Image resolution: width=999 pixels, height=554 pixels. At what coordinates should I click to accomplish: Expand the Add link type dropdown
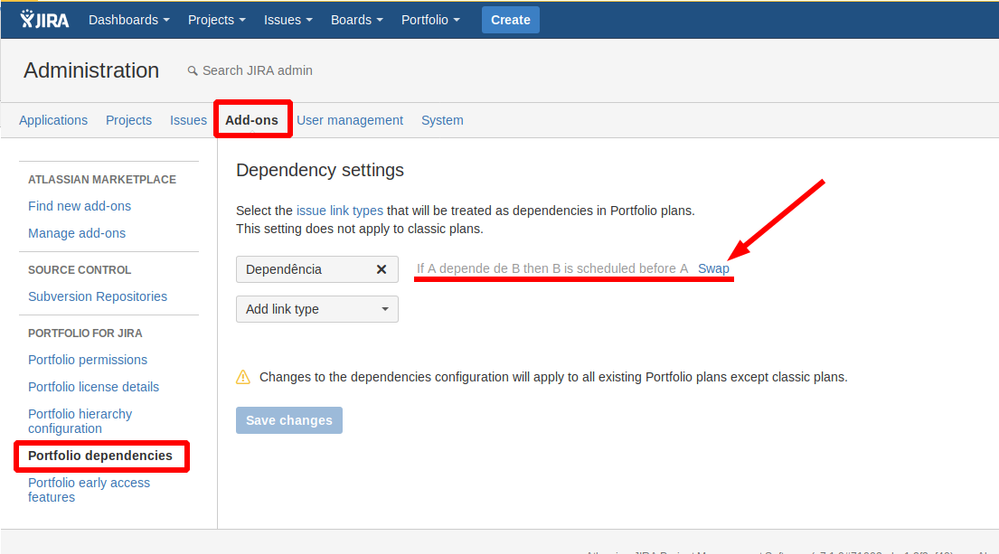(x=317, y=309)
